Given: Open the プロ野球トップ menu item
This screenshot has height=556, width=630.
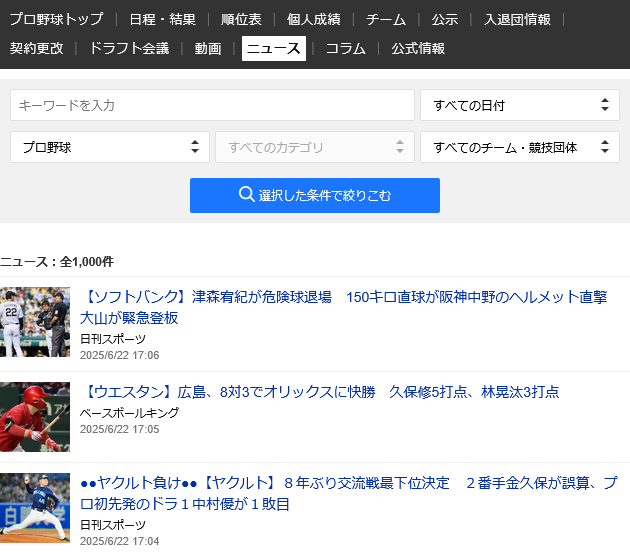Looking at the screenshot, I should click(x=56, y=19).
